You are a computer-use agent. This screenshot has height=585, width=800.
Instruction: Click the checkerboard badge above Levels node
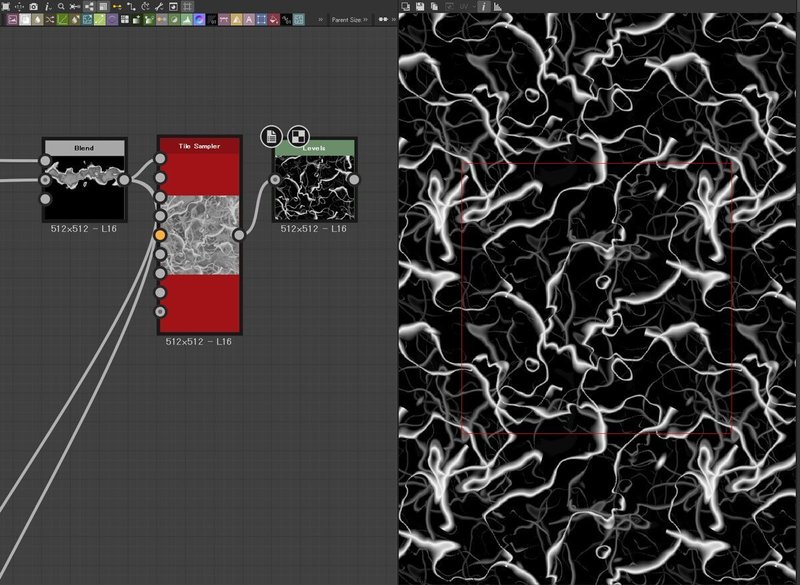(298, 136)
